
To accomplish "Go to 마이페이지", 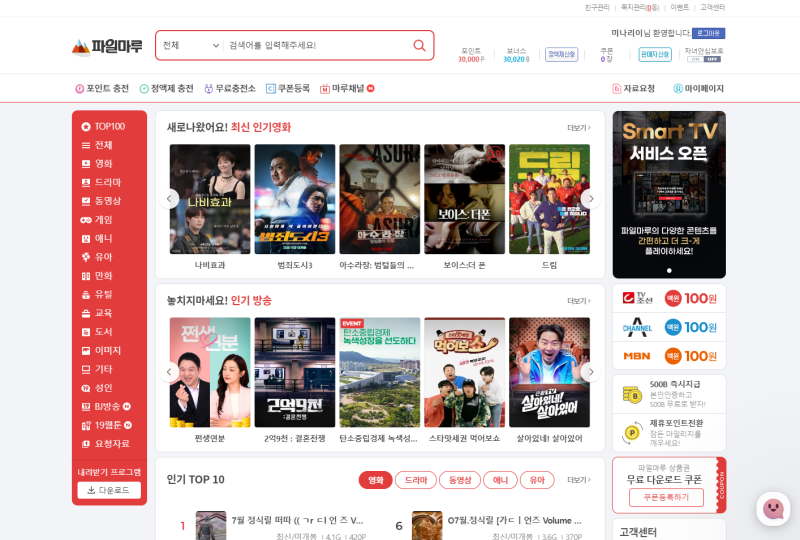I will click(x=698, y=88).
